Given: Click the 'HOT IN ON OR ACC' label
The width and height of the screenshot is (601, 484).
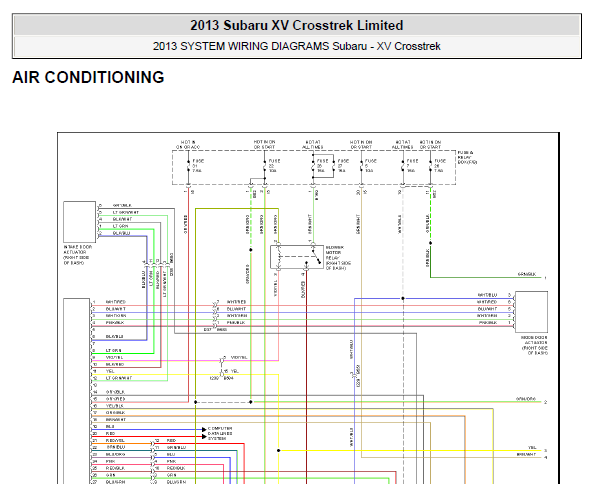Looking at the screenshot, I should point(188,144).
